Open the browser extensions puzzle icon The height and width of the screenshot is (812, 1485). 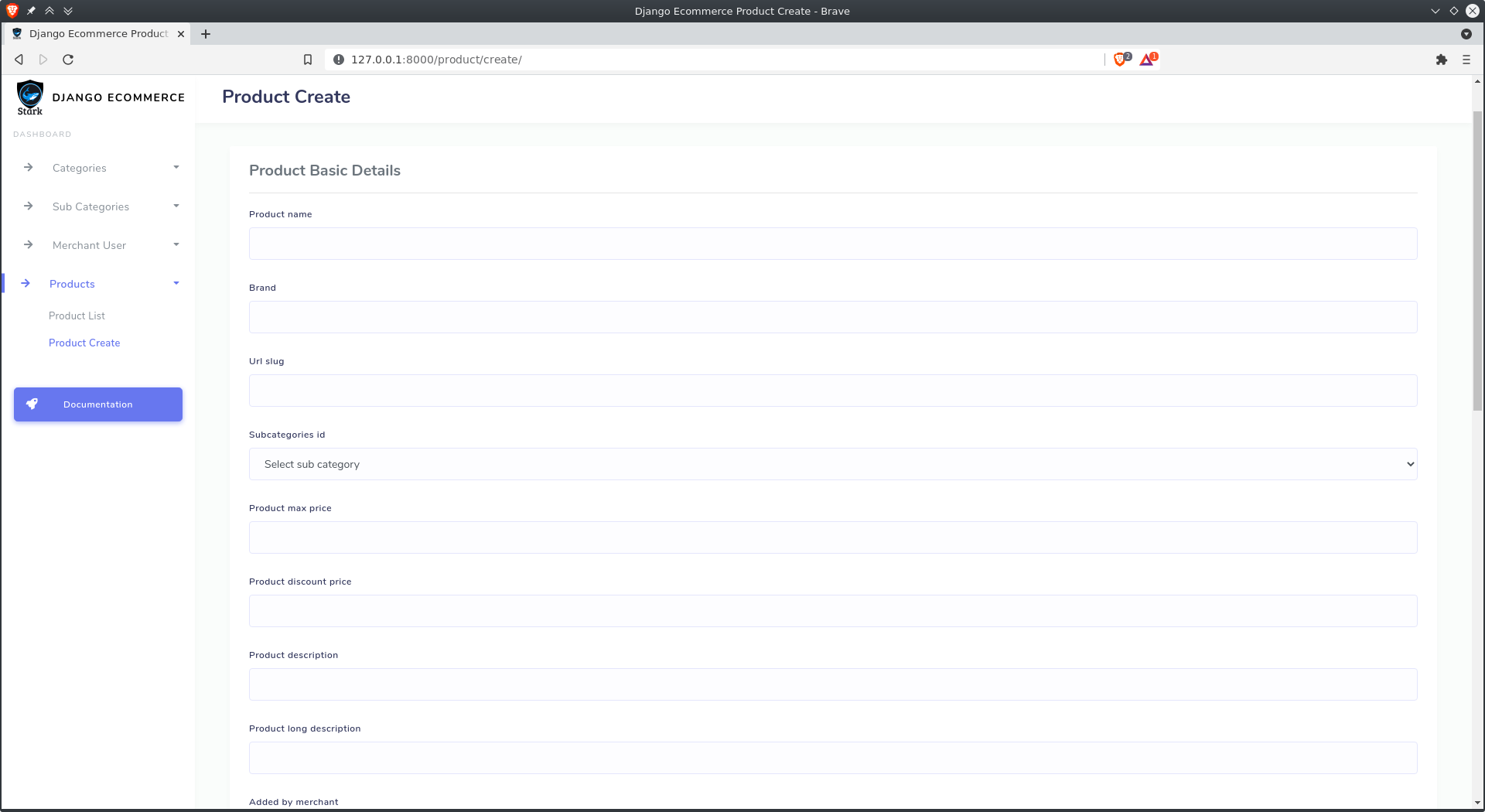point(1442,59)
